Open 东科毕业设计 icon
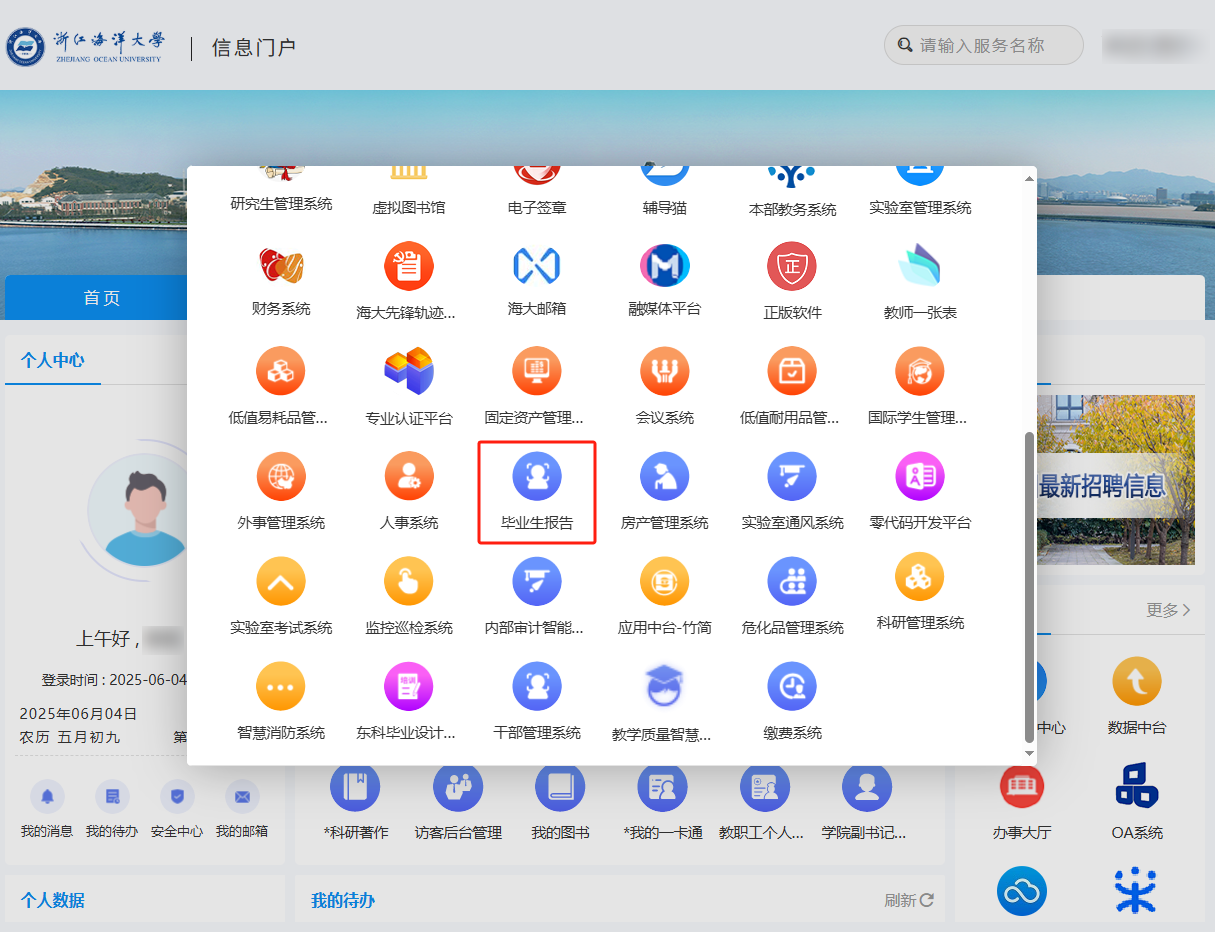Screen dimensions: 1215x932 (409, 687)
